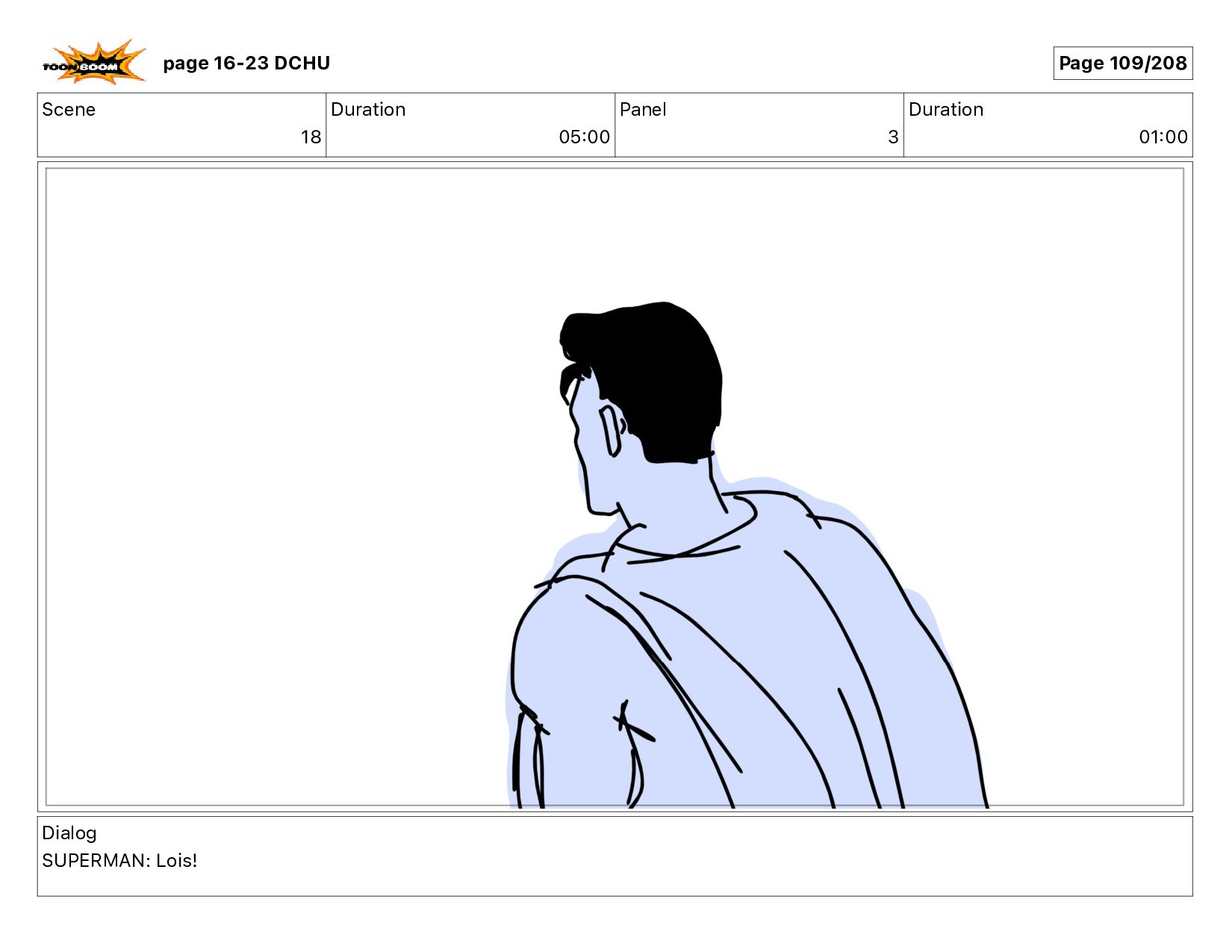The width and height of the screenshot is (1232, 952).
Task: Click the 'Duration' label beside Panel
Action: pyautogui.click(x=946, y=110)
